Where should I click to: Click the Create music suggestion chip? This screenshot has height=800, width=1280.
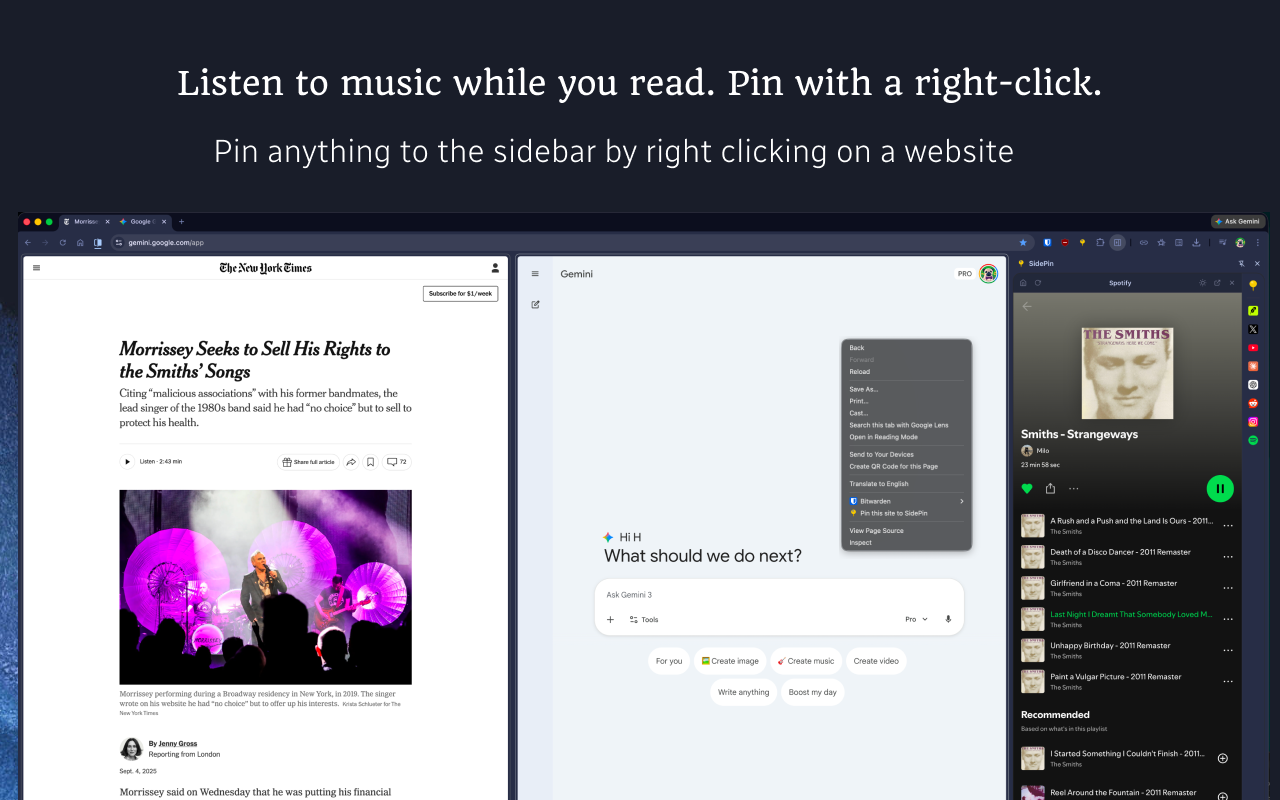(x=806, y=661)
